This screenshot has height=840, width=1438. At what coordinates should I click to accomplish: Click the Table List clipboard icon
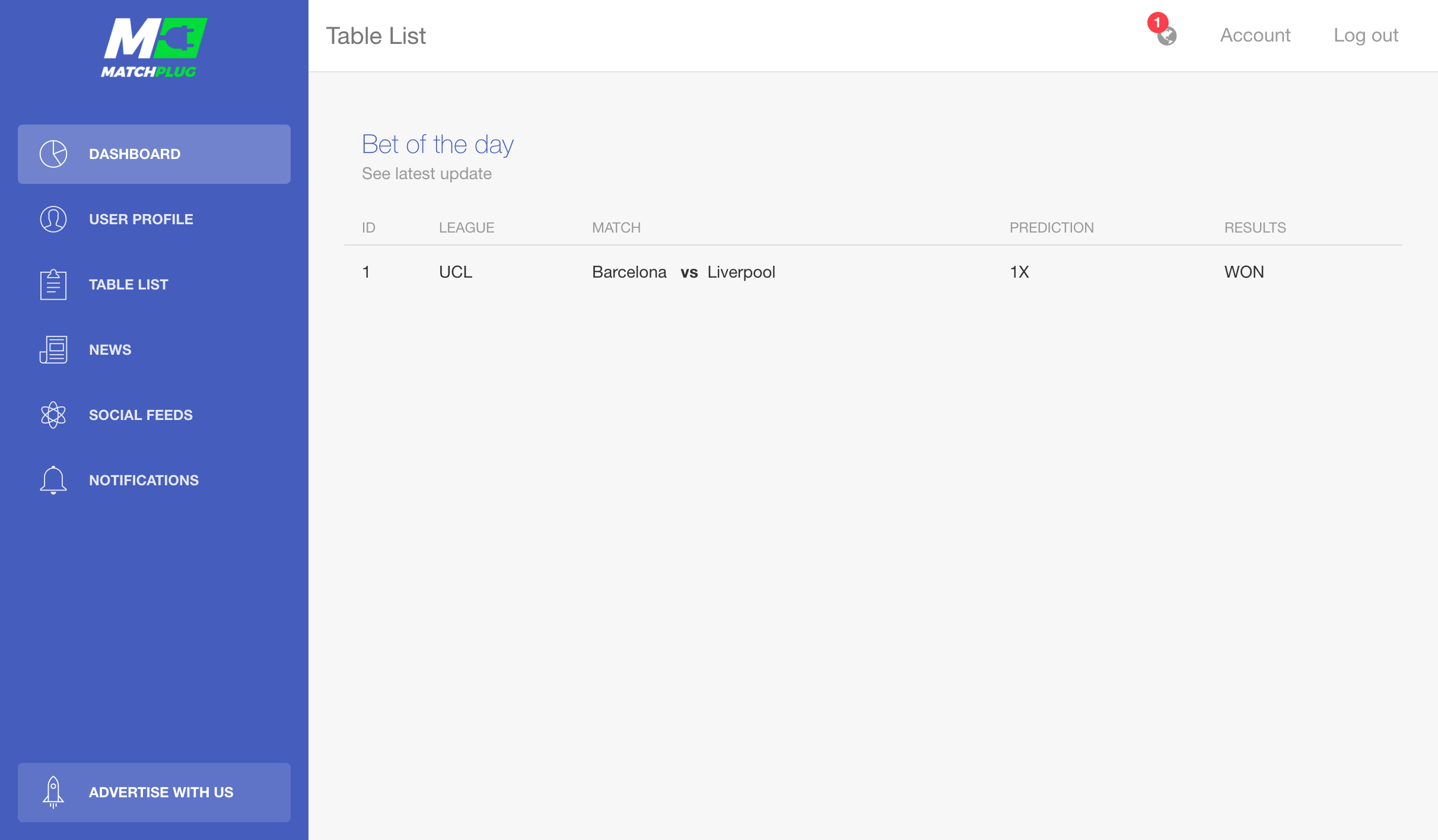click(x=53, y=285)
